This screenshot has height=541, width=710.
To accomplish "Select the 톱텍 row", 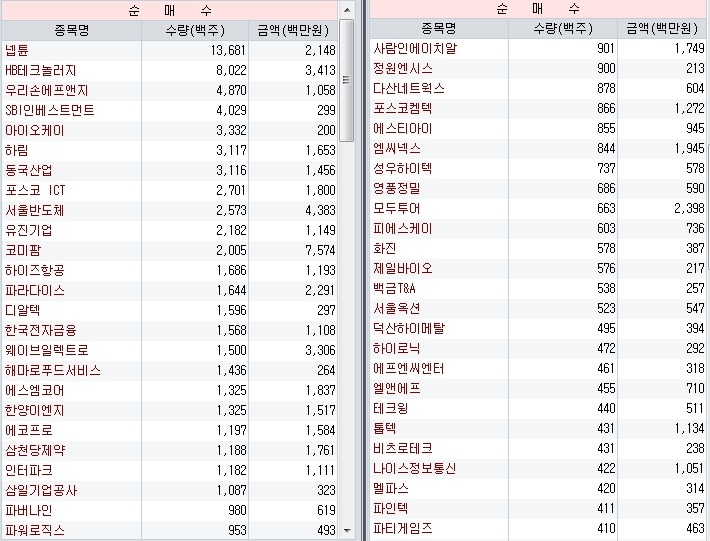I will pos(538,428).
